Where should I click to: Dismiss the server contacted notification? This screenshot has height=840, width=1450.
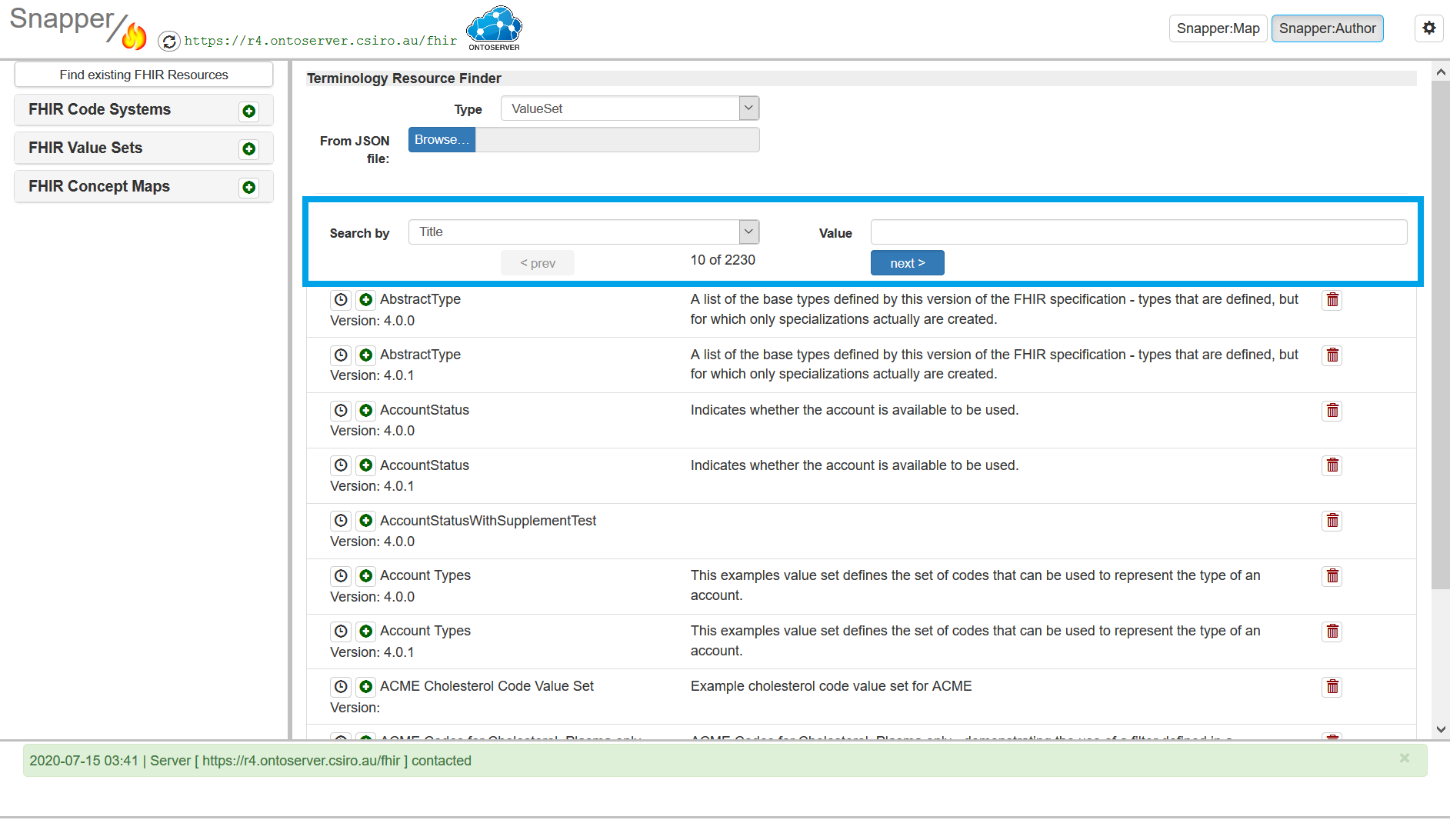tap(1405, 758)
